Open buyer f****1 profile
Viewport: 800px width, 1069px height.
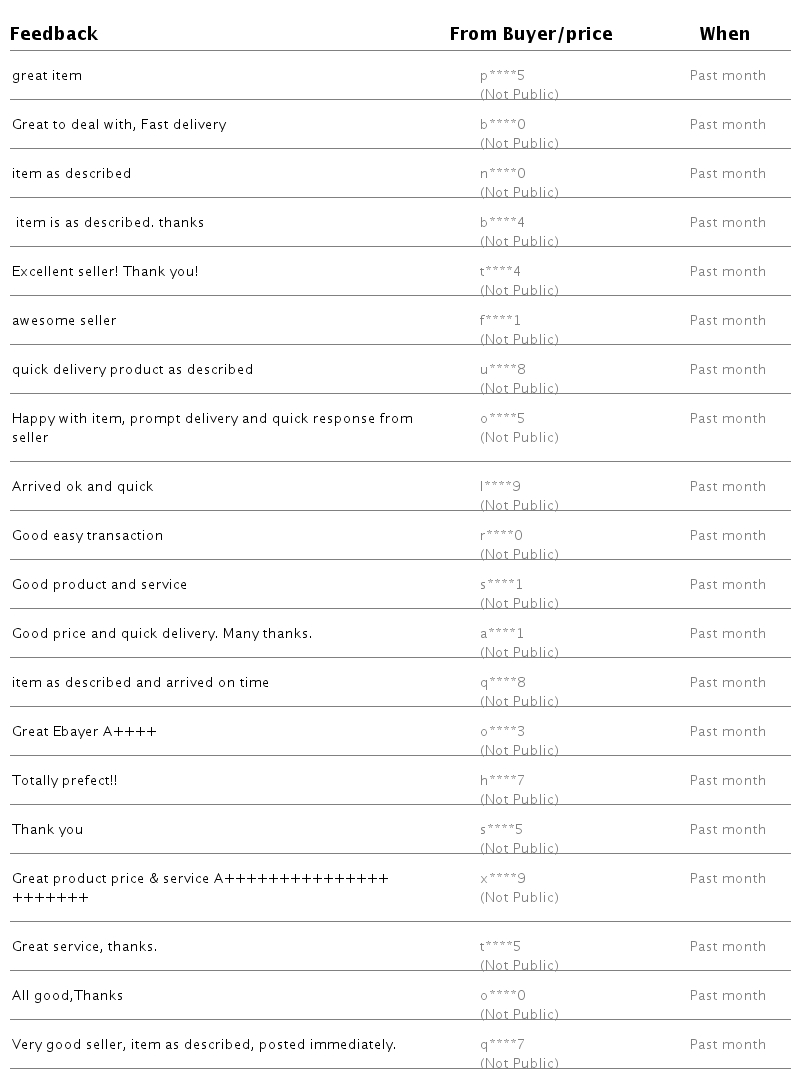click(500, 321)
